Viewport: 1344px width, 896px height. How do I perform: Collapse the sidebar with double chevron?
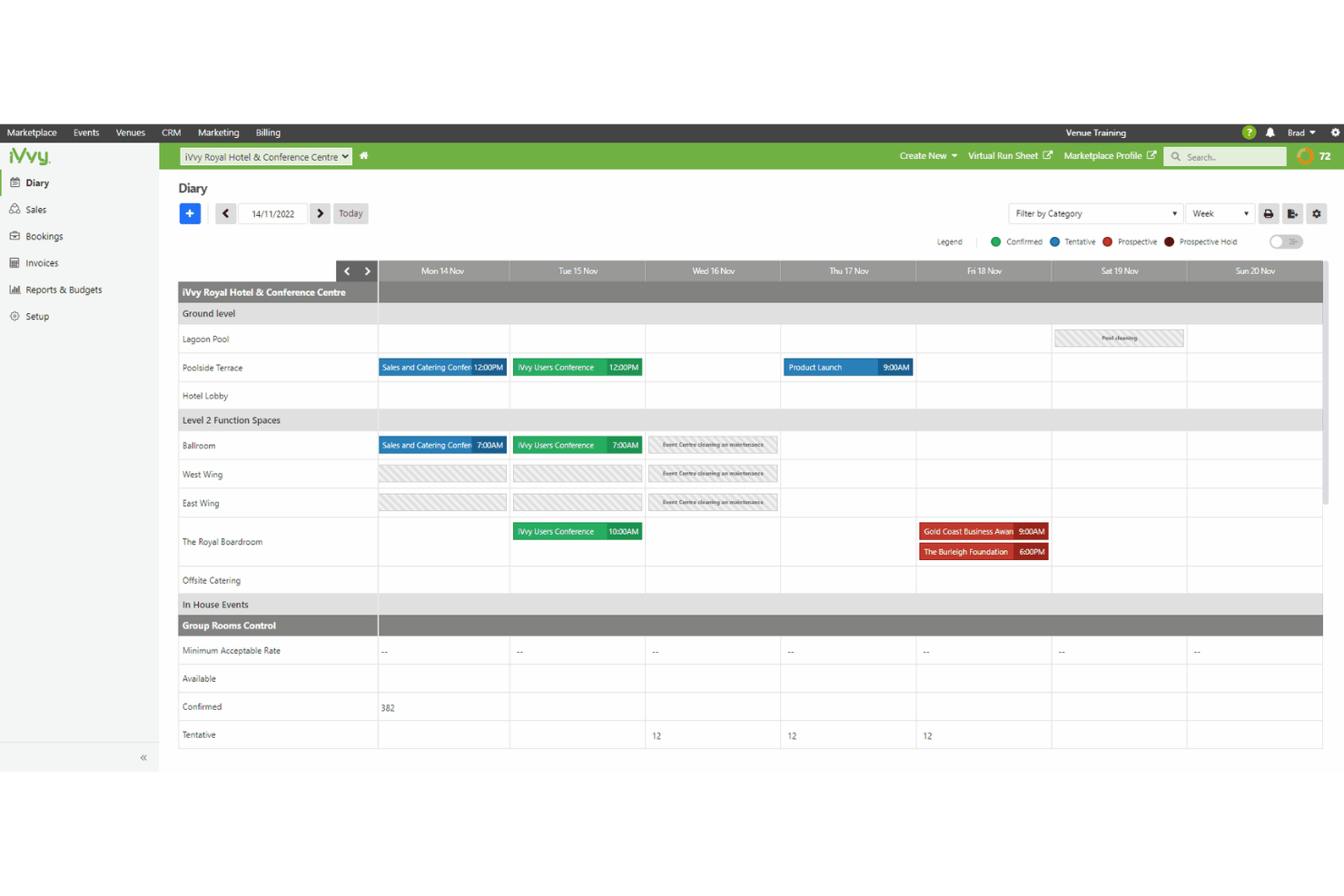pos(143,757)
